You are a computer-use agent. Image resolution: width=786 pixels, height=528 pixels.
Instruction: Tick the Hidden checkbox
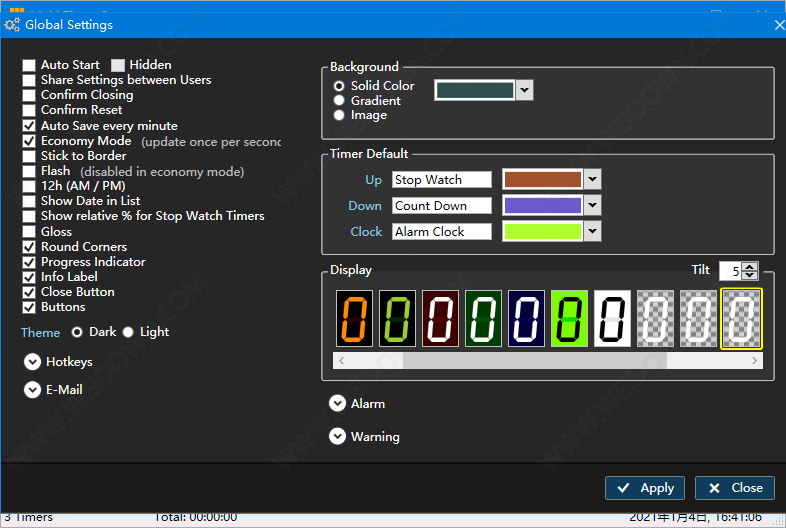[118, 65]
